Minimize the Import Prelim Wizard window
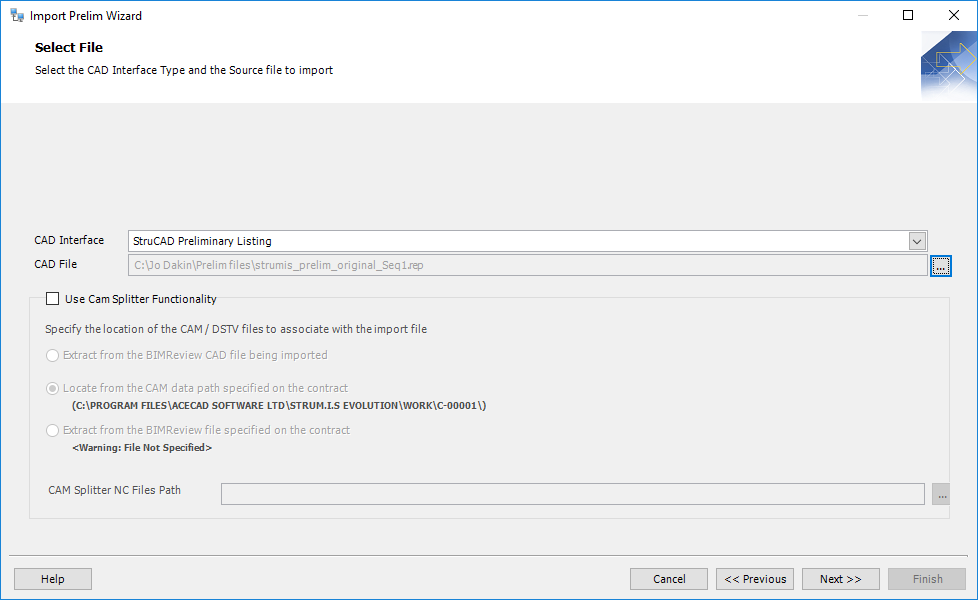Viewport: 978px width, 600px height. [862, 15]
